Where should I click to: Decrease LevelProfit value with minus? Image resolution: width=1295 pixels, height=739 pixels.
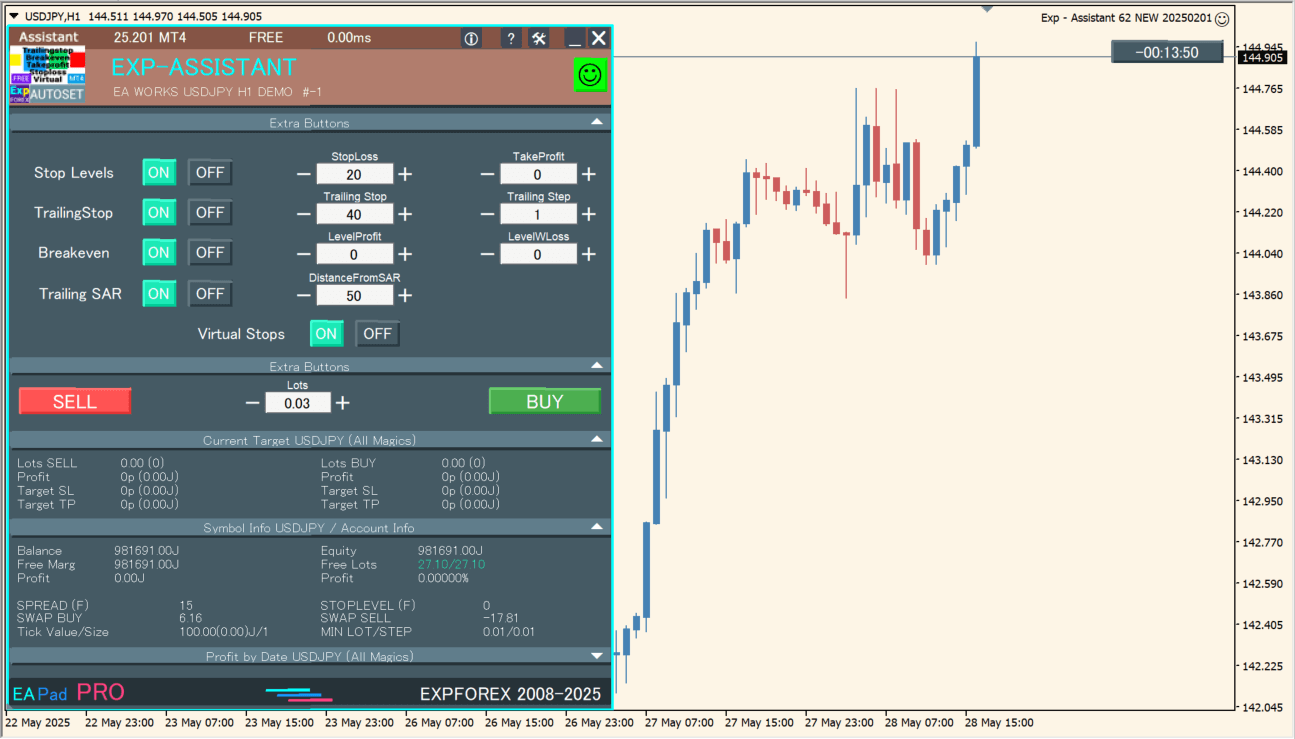[304, 254]
